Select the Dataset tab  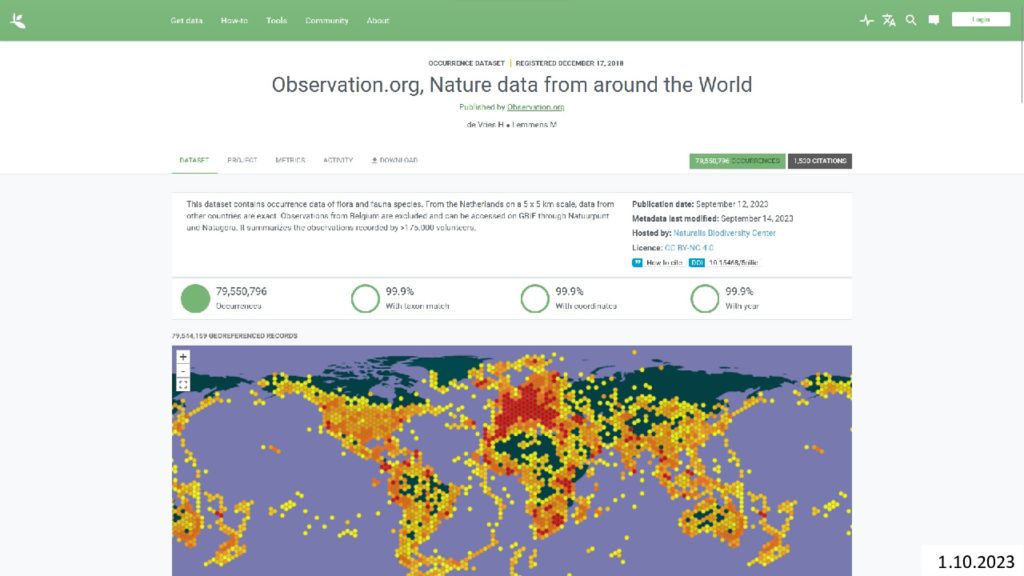point(194,161)
